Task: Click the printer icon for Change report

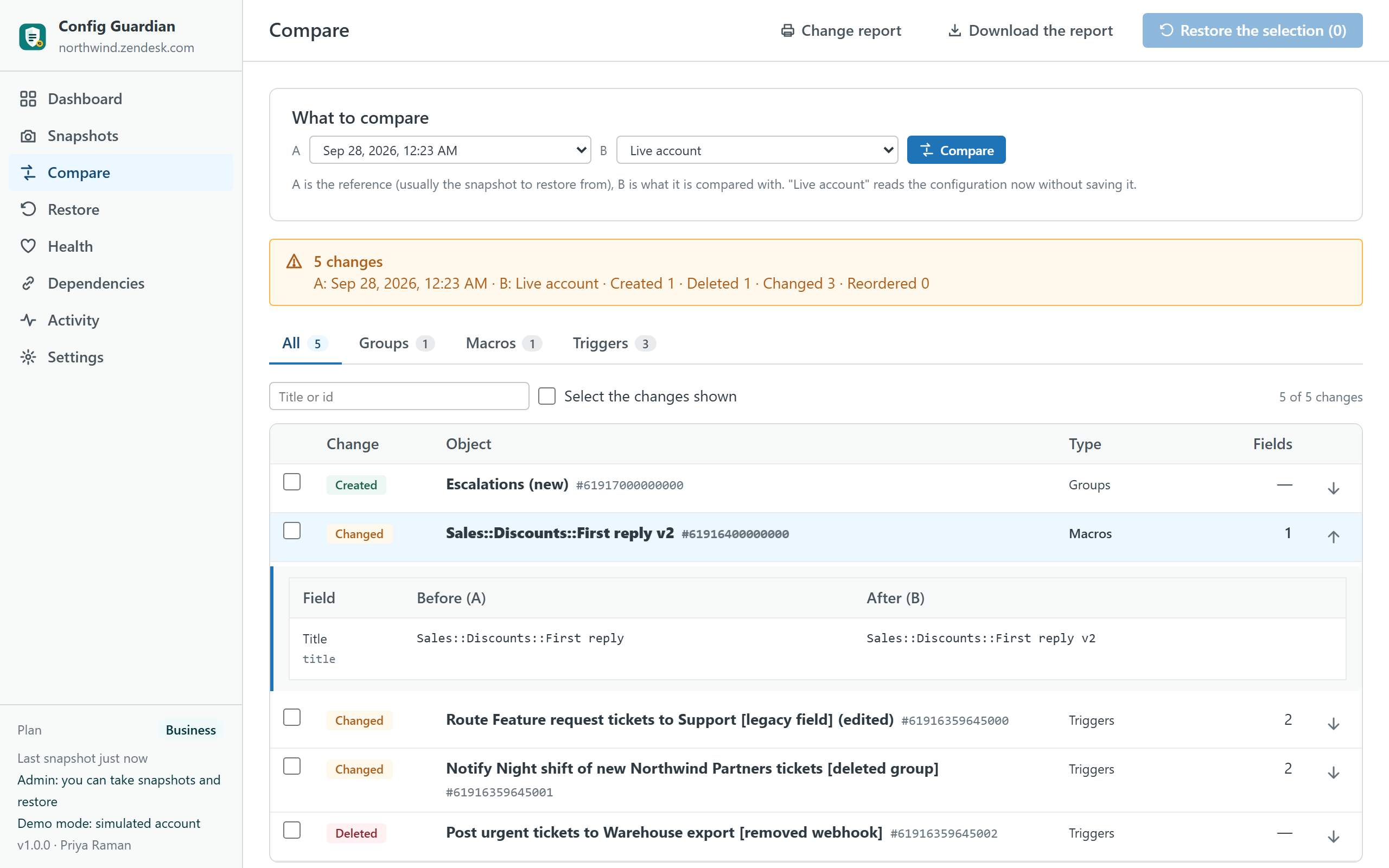Action: coord(787,30)
